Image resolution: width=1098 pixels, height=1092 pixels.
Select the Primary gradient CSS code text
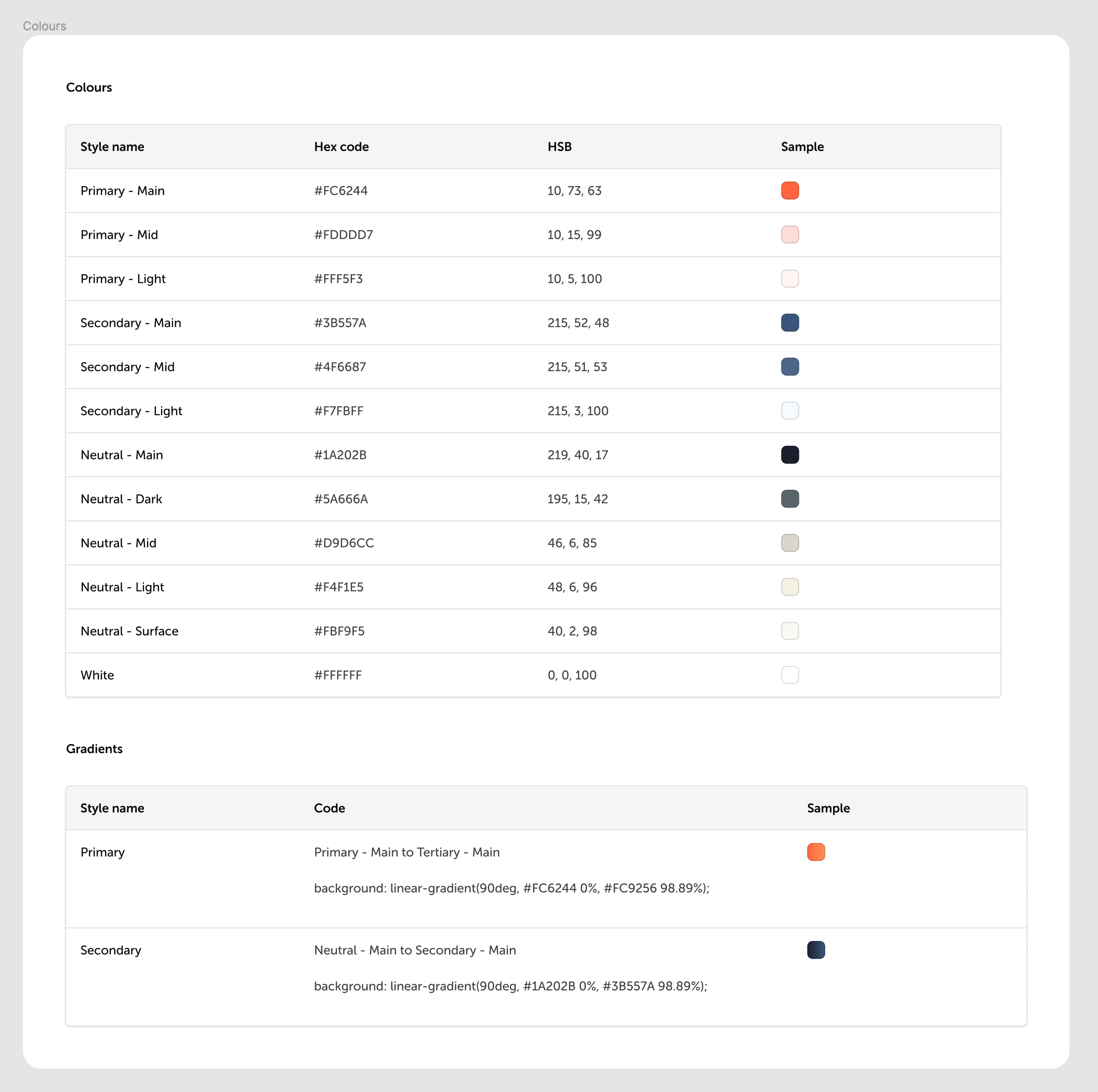511,888
